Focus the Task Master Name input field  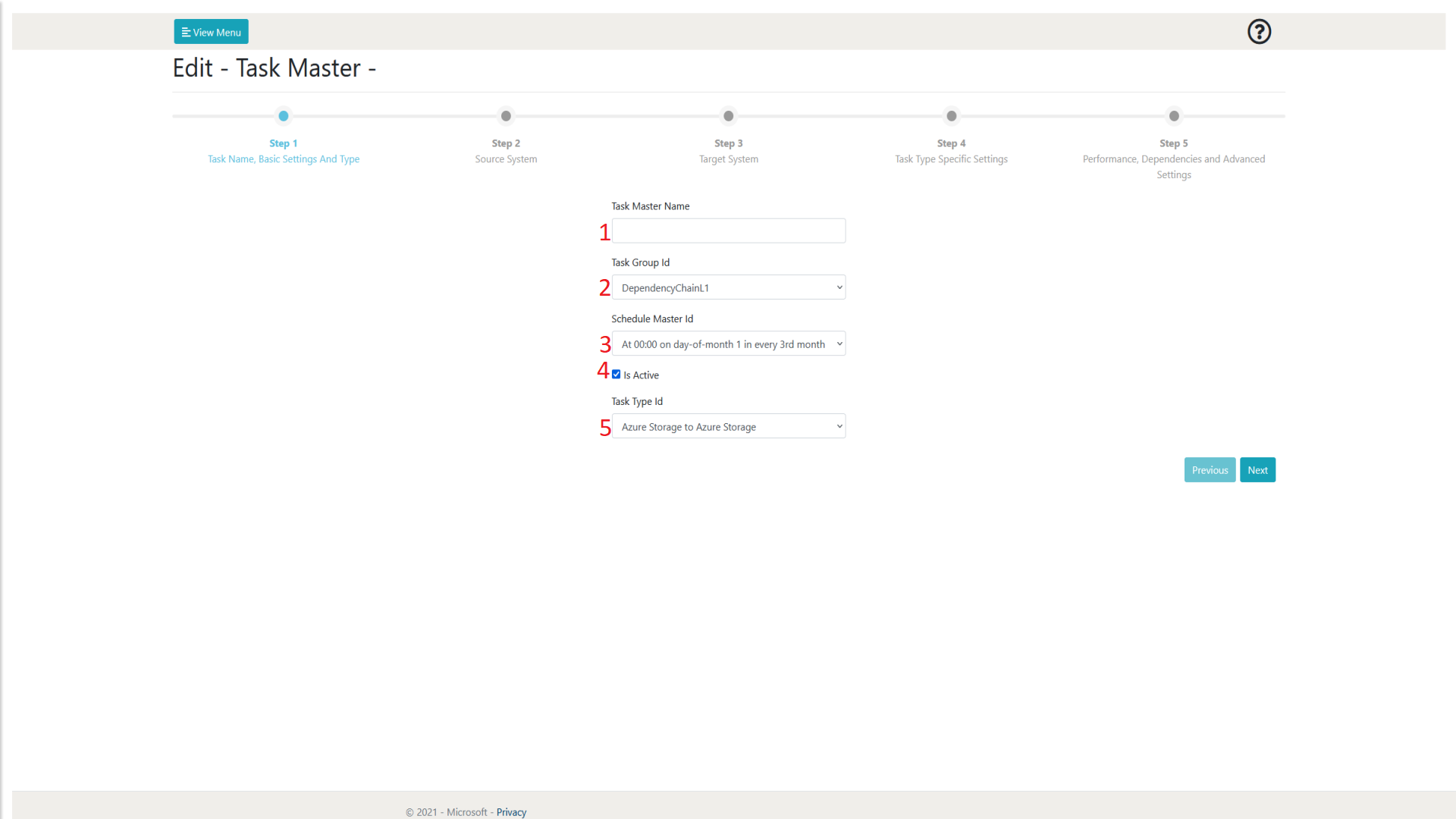coord(728,231)
